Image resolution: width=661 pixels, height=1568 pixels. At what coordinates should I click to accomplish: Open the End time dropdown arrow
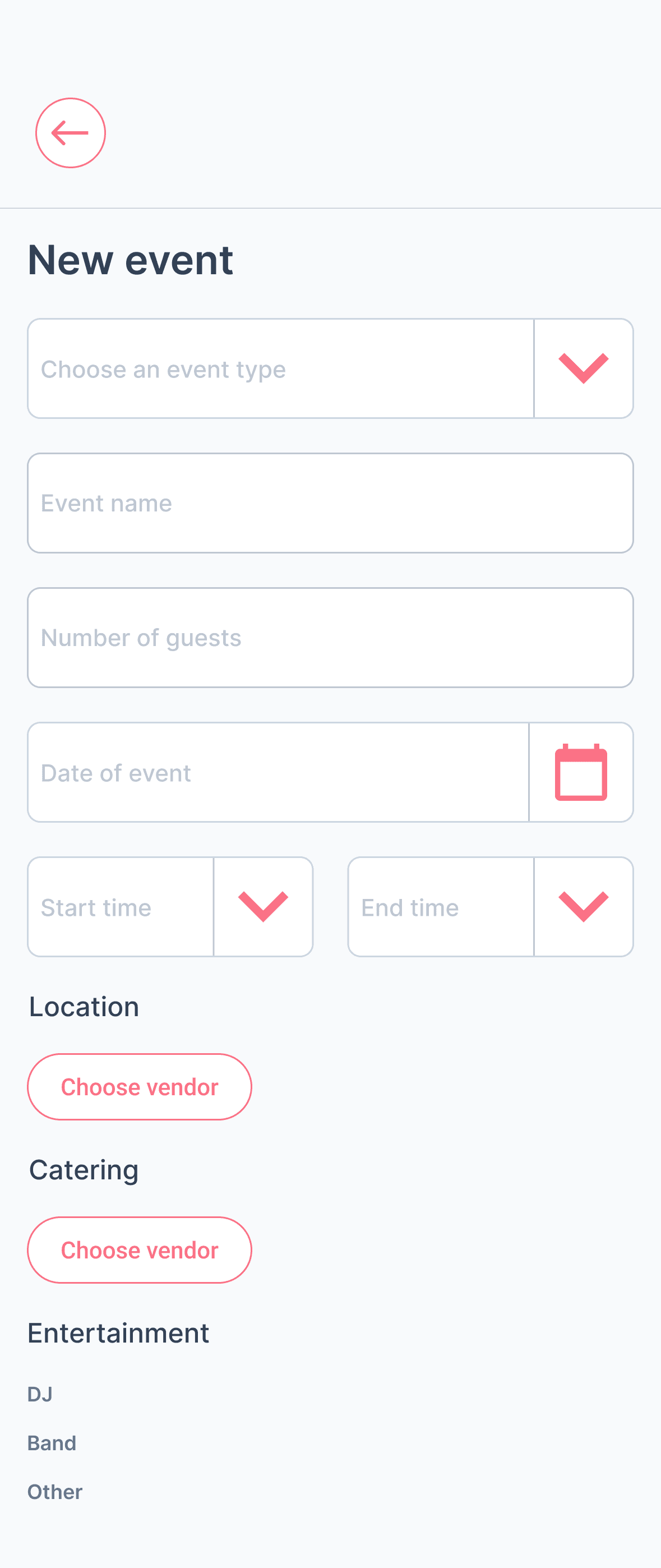583,907
